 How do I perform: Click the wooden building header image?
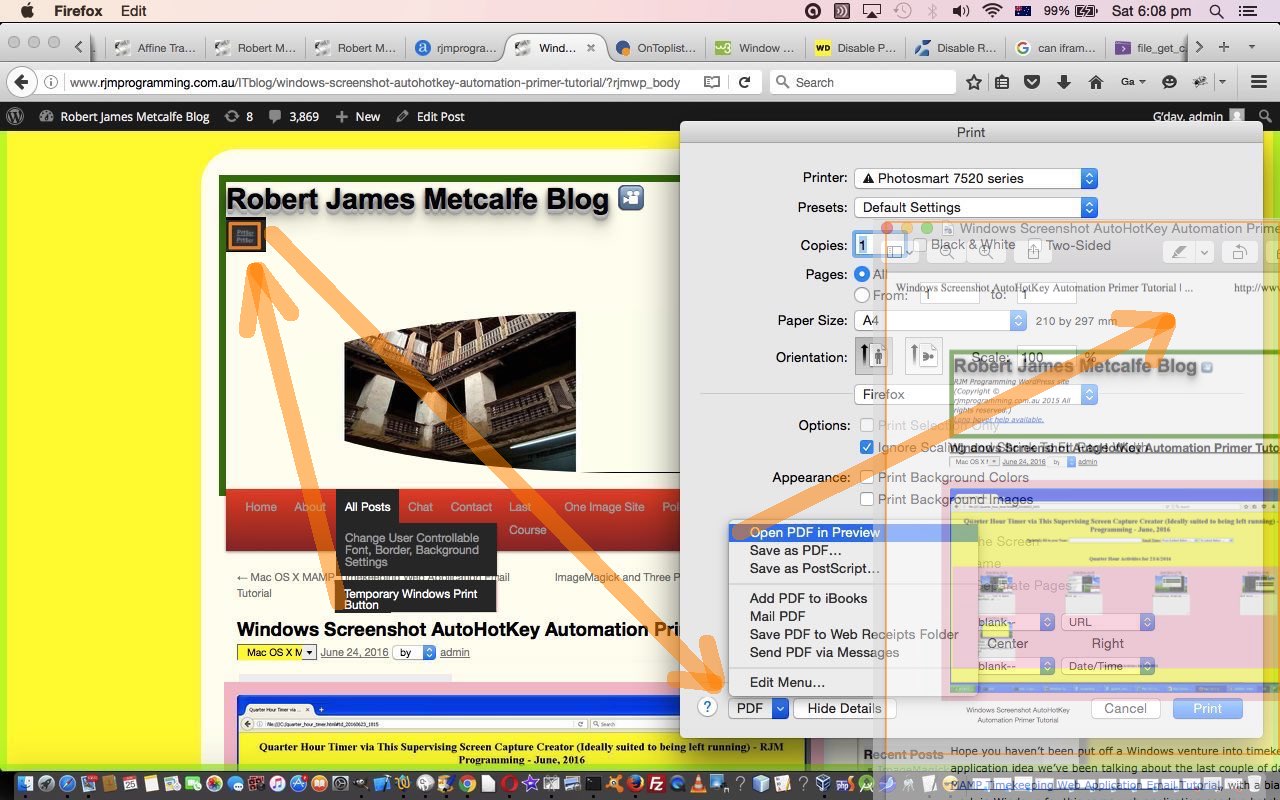(460, 391)
